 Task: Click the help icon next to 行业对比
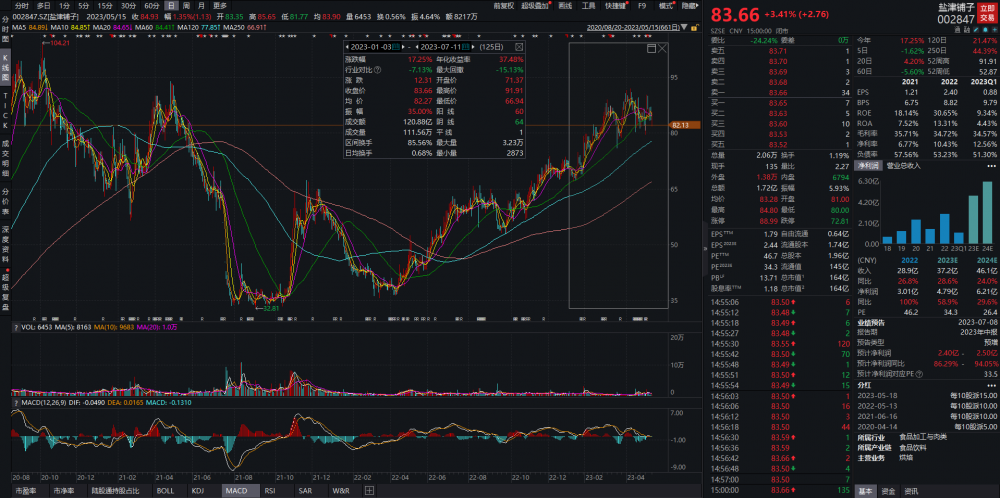[x=378, y=69]
